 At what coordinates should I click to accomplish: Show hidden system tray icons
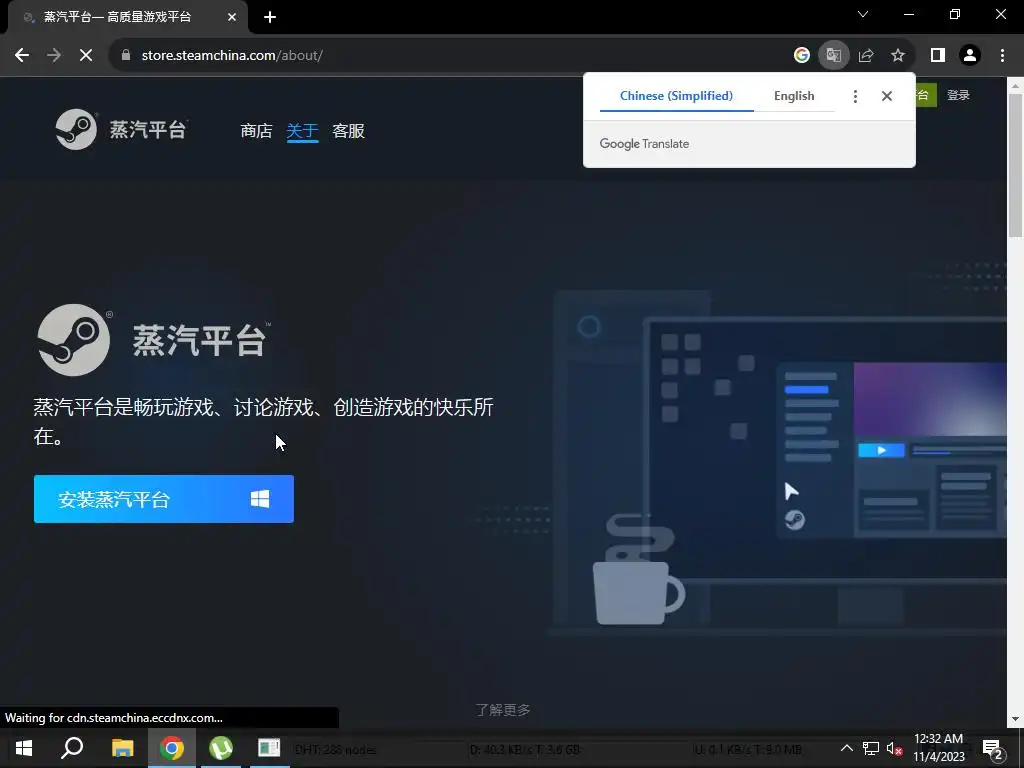click(846, 748)
